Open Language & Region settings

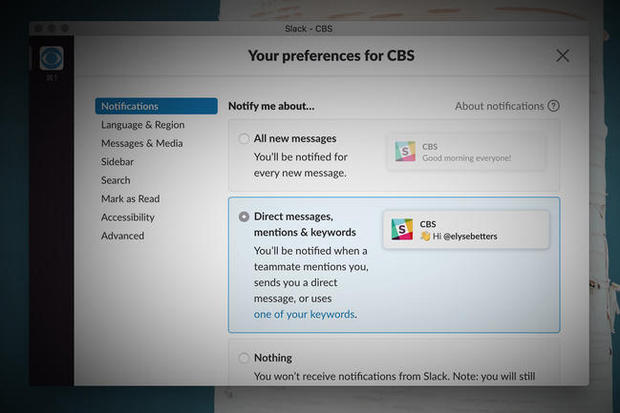143,125
